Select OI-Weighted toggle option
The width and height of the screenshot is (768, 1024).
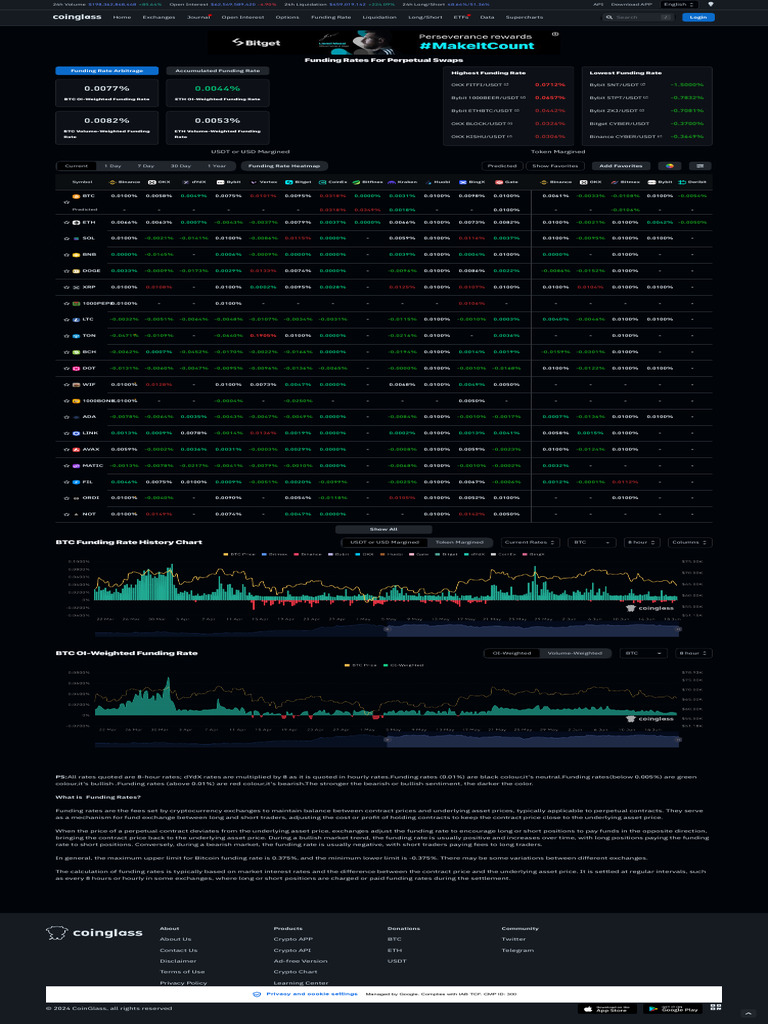click(512, 653)
